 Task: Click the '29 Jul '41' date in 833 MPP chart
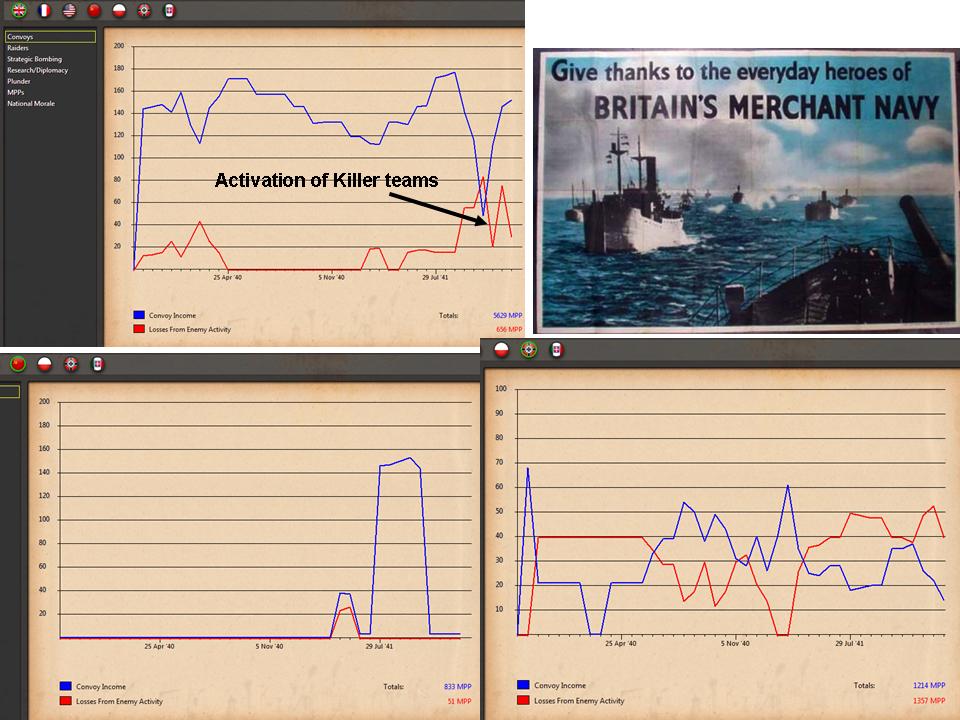pyautogui.click(x=379, y=646)
